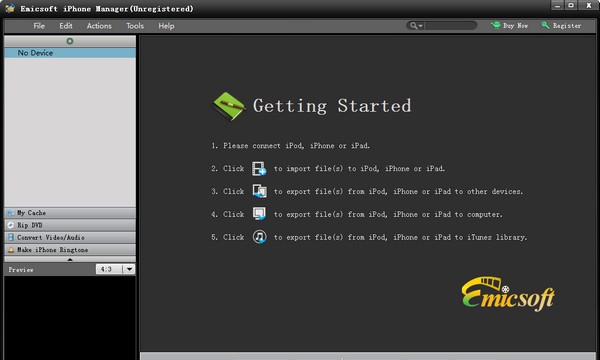Open Make iPhone Ringtone section
The height and width of the screenshot is (360, 600).
tap(70, 249)
